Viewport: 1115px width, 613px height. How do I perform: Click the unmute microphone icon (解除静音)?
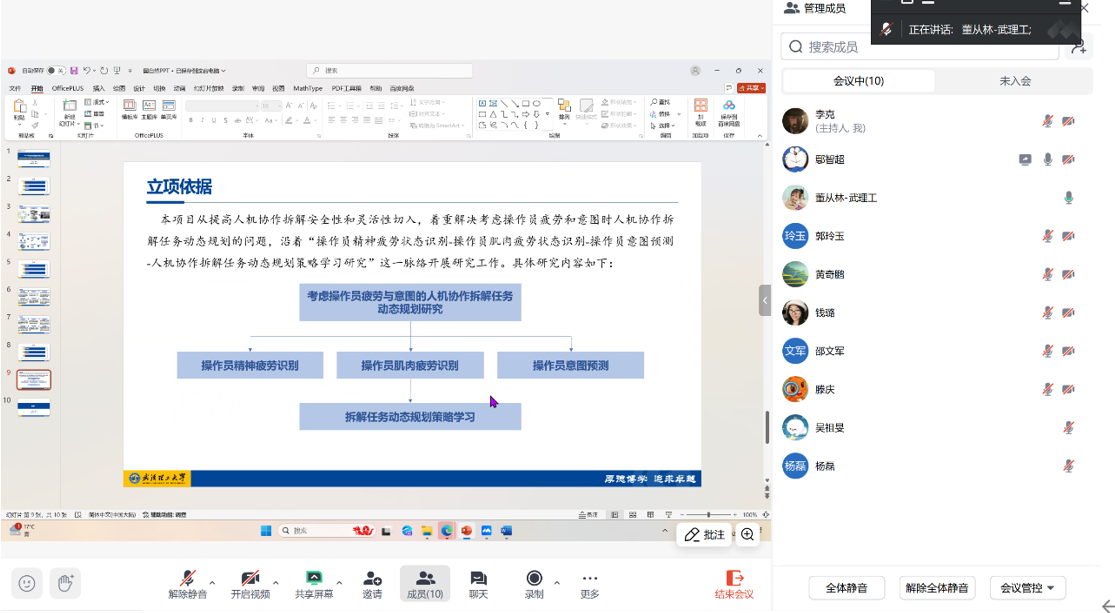pos(187,579)
